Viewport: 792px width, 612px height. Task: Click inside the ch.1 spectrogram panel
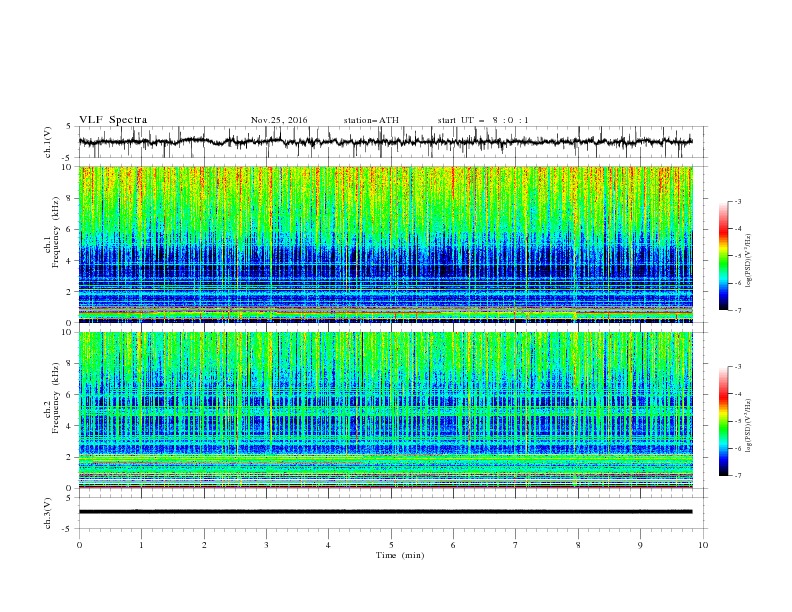coord(386,244)
